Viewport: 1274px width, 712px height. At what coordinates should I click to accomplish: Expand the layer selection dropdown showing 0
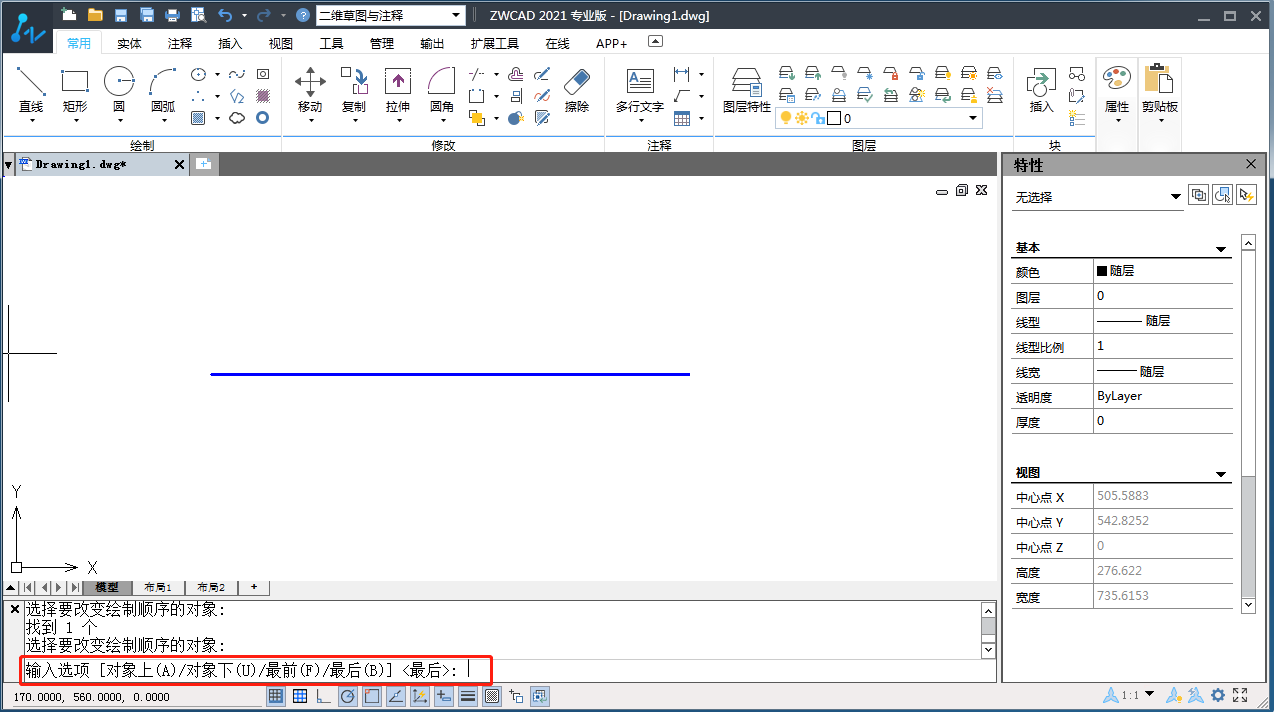click(973, 118)
